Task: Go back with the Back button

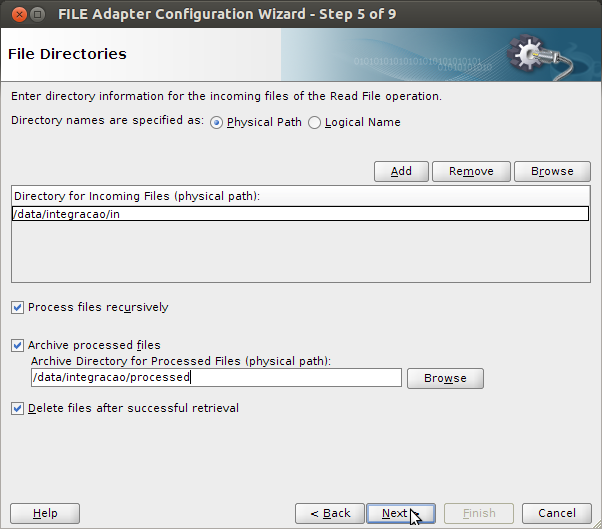Action: click(330, 514)
